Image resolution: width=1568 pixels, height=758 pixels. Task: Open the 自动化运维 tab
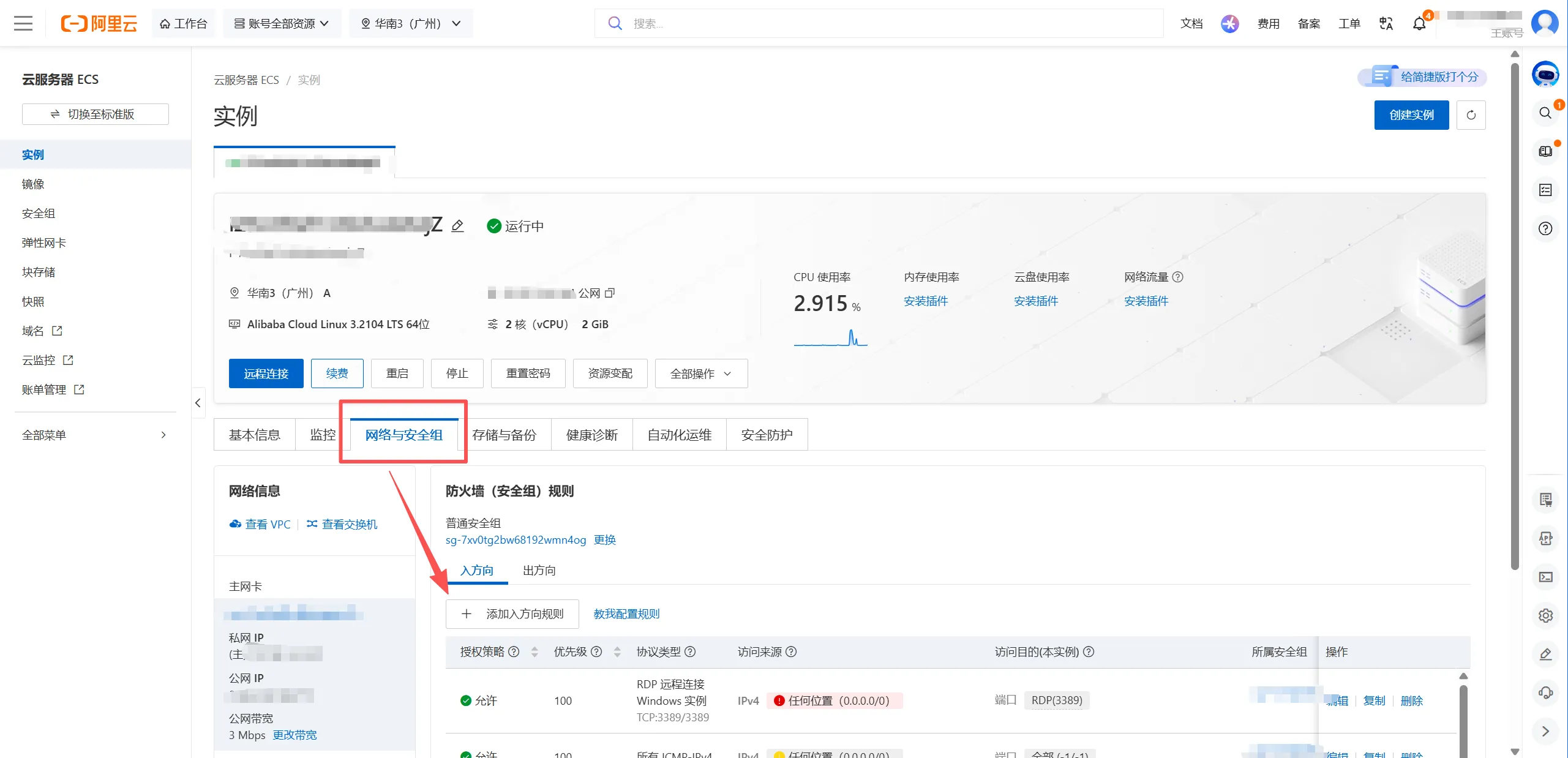(x=680, y=435)
